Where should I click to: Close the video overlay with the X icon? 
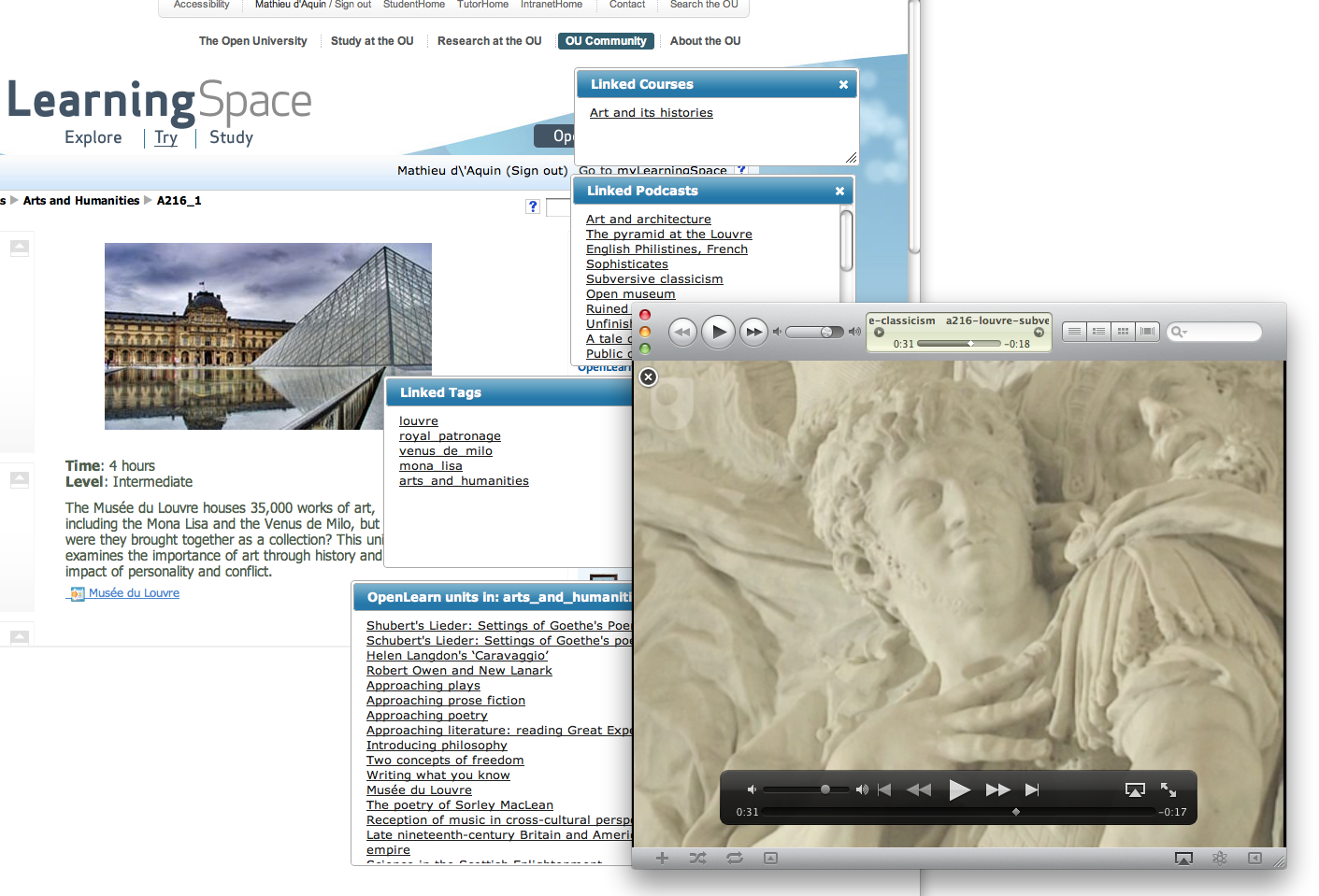648,377
